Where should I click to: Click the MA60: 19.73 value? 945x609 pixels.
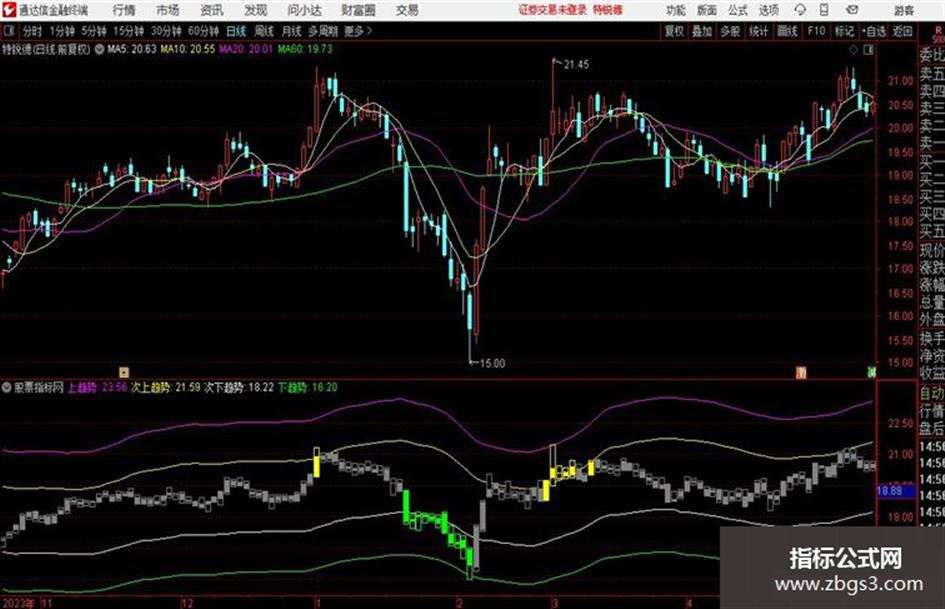[305, 49]
